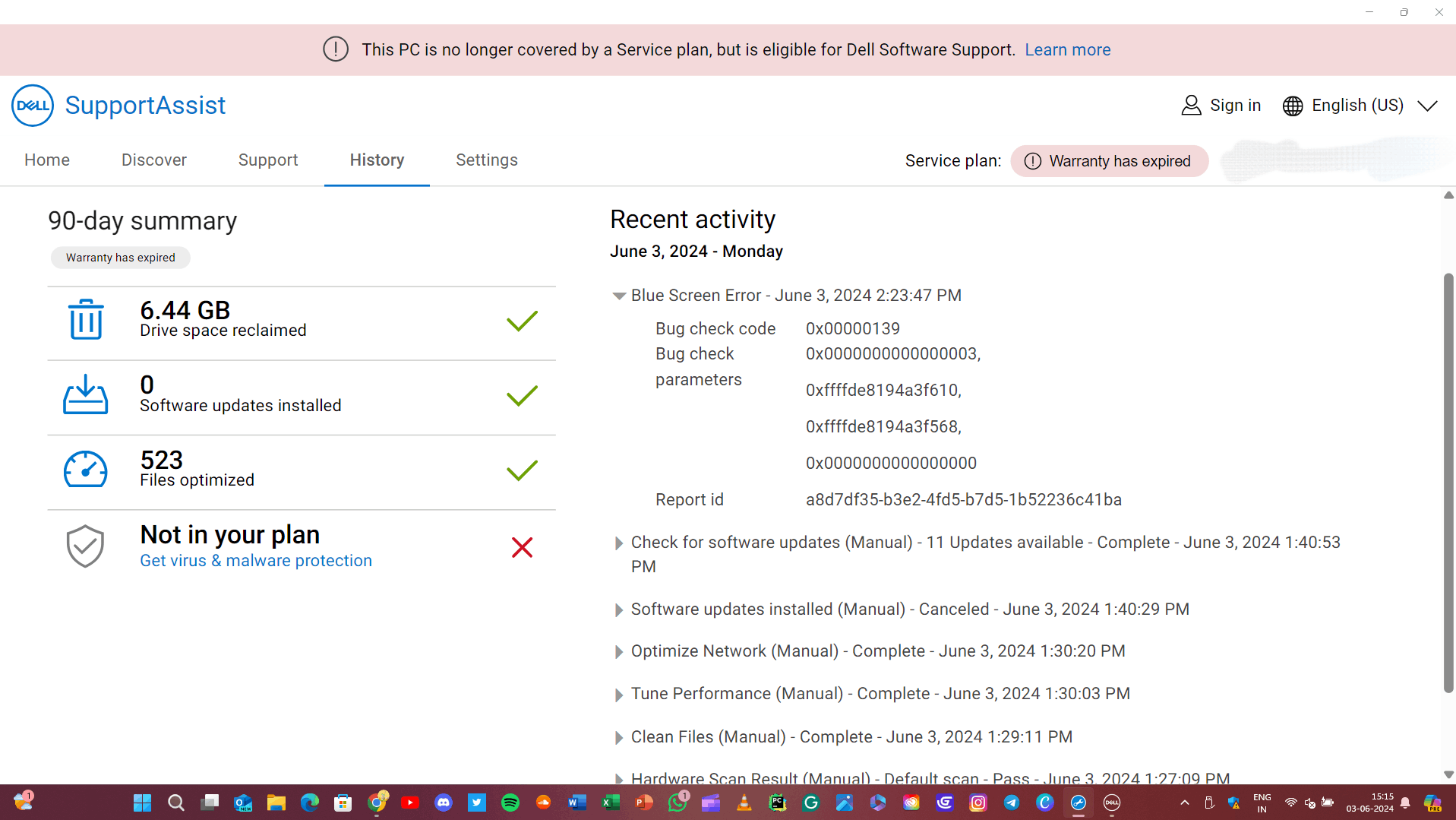1456x820 pixels.
Task: Click the globe language icon
Action: [x=1293, y=106]
